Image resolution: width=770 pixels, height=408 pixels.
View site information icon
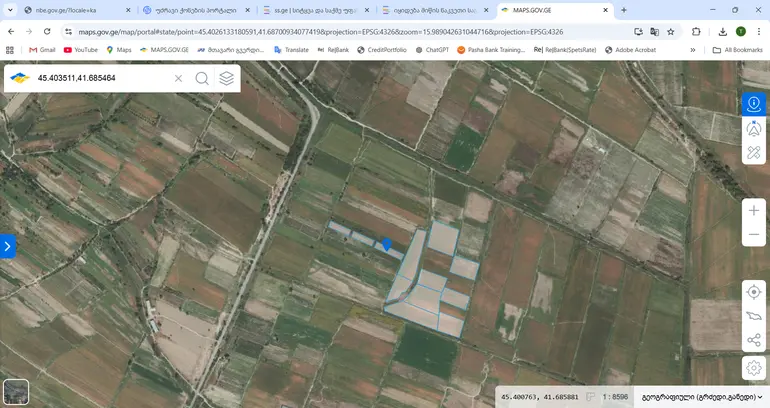click(x=68, y=32)
